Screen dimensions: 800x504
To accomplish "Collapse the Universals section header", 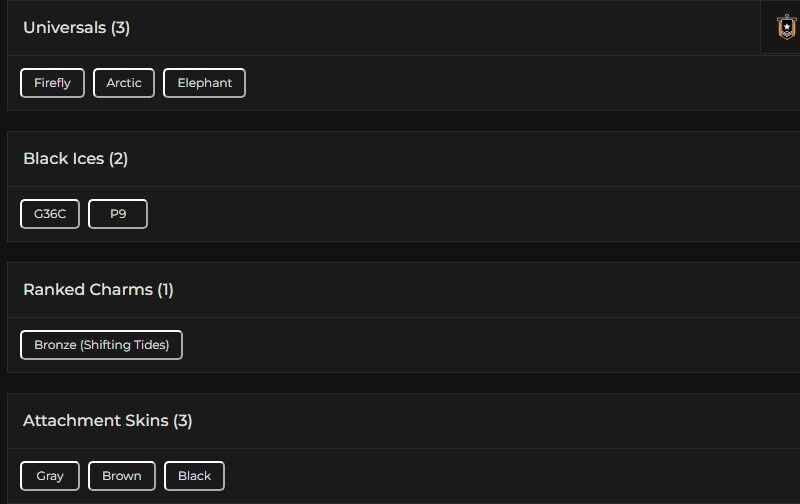I will (x=76, y=28).
